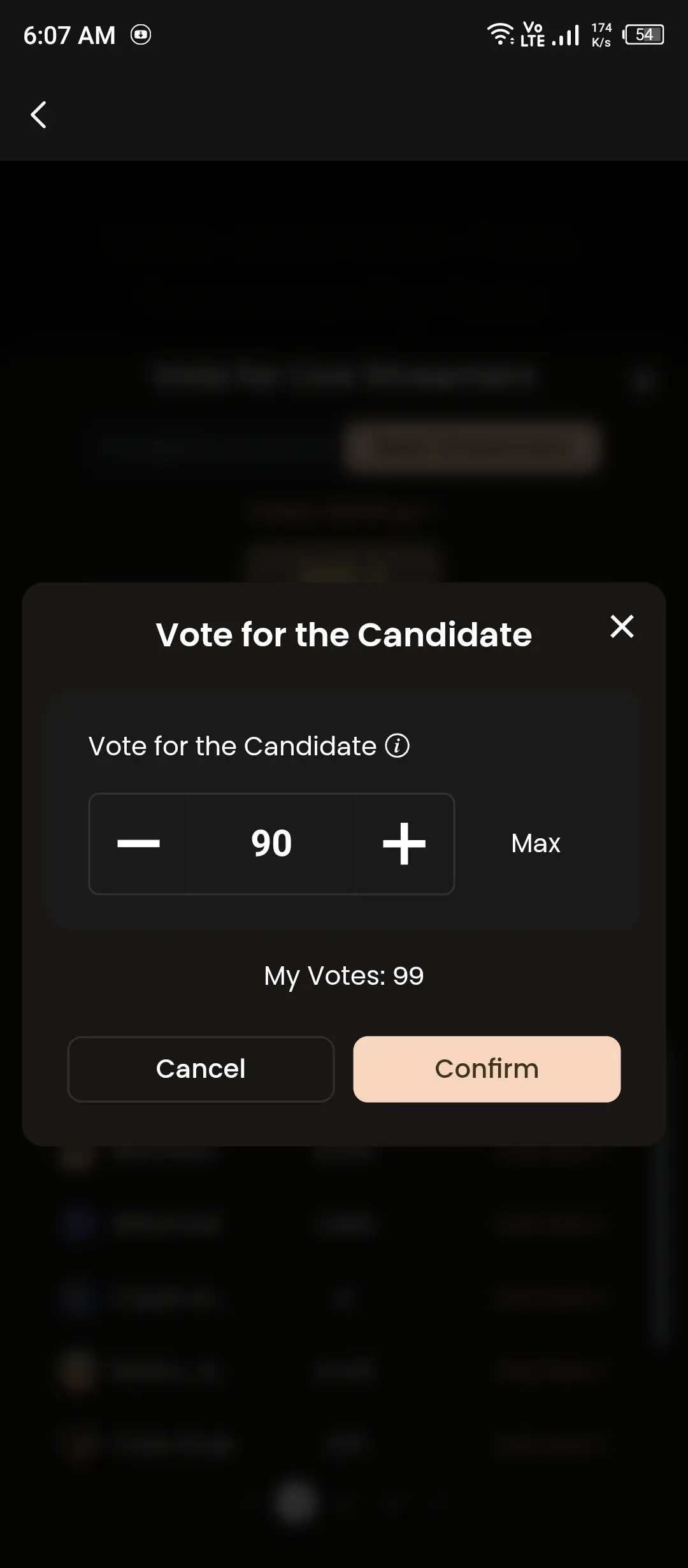Tap the My Votes: 99 text
The image size is (688, 1568).
click(x=344, y=976)
